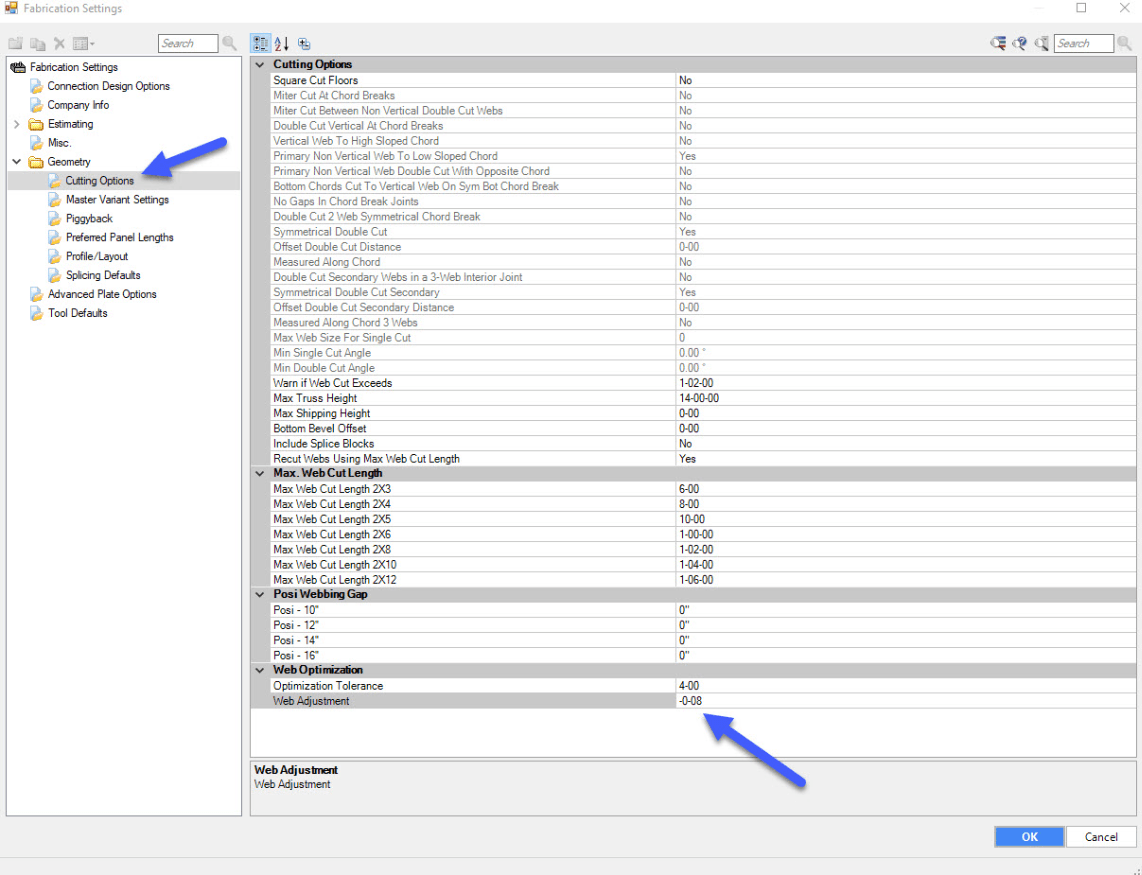Screen dimensions: 1142x875
Task: Click the new folder icon above the tree
Action: coord(16,44)
